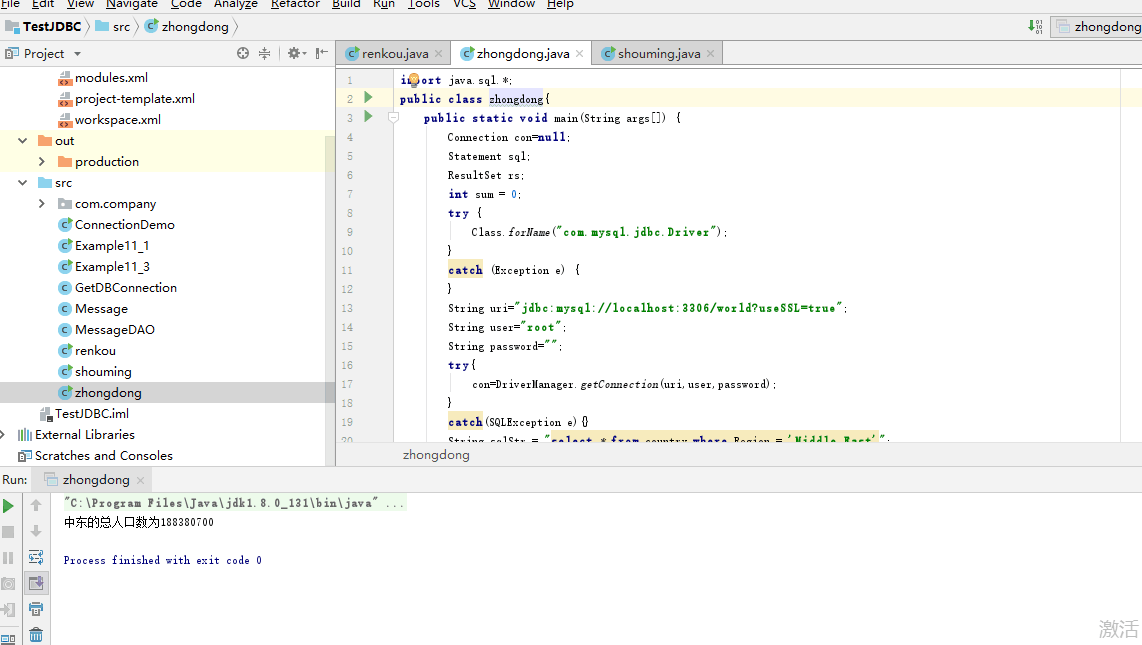This screenshot has width=1142, height=645.
Task: Open the Edit menu
Action: [x=43, y=4]
